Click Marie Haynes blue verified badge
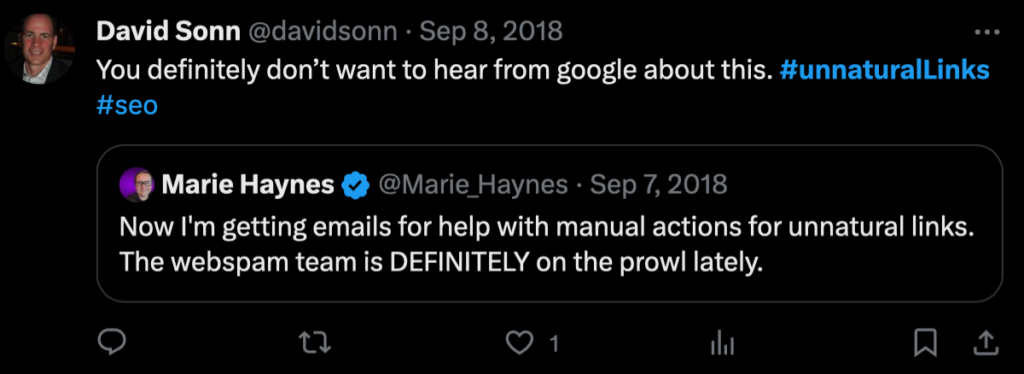 pyautogui.click(x=355, y=185)
